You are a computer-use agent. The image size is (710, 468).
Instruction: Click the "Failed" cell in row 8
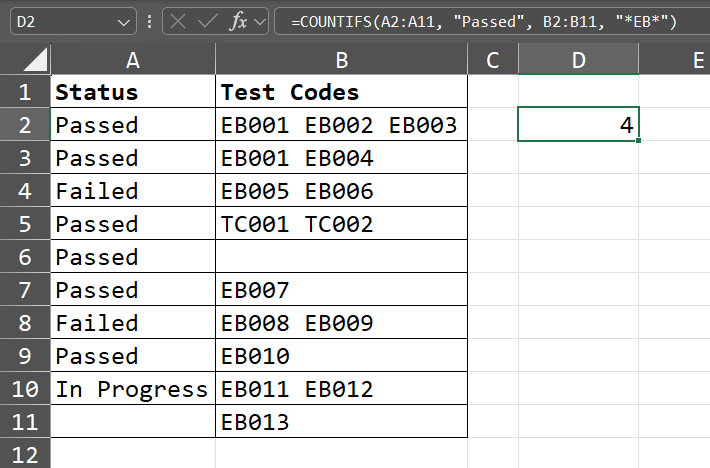coord(133,323)
